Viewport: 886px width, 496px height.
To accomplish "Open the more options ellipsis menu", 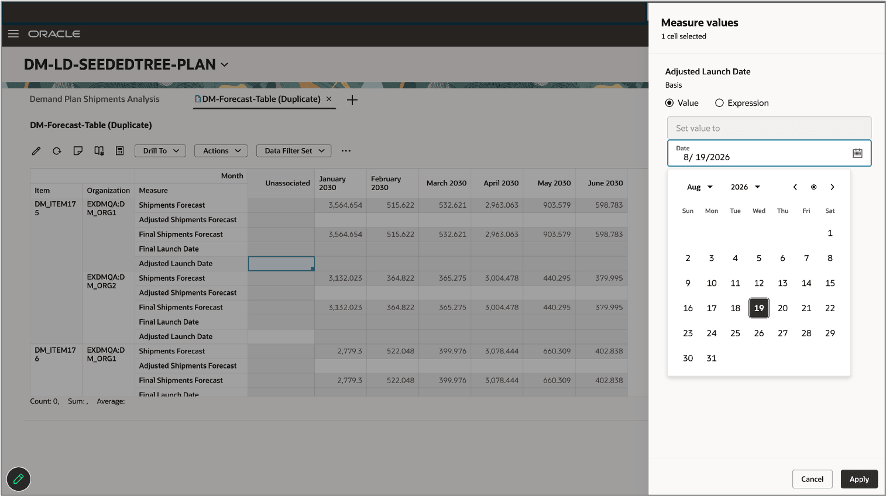I will click(346, 151).
